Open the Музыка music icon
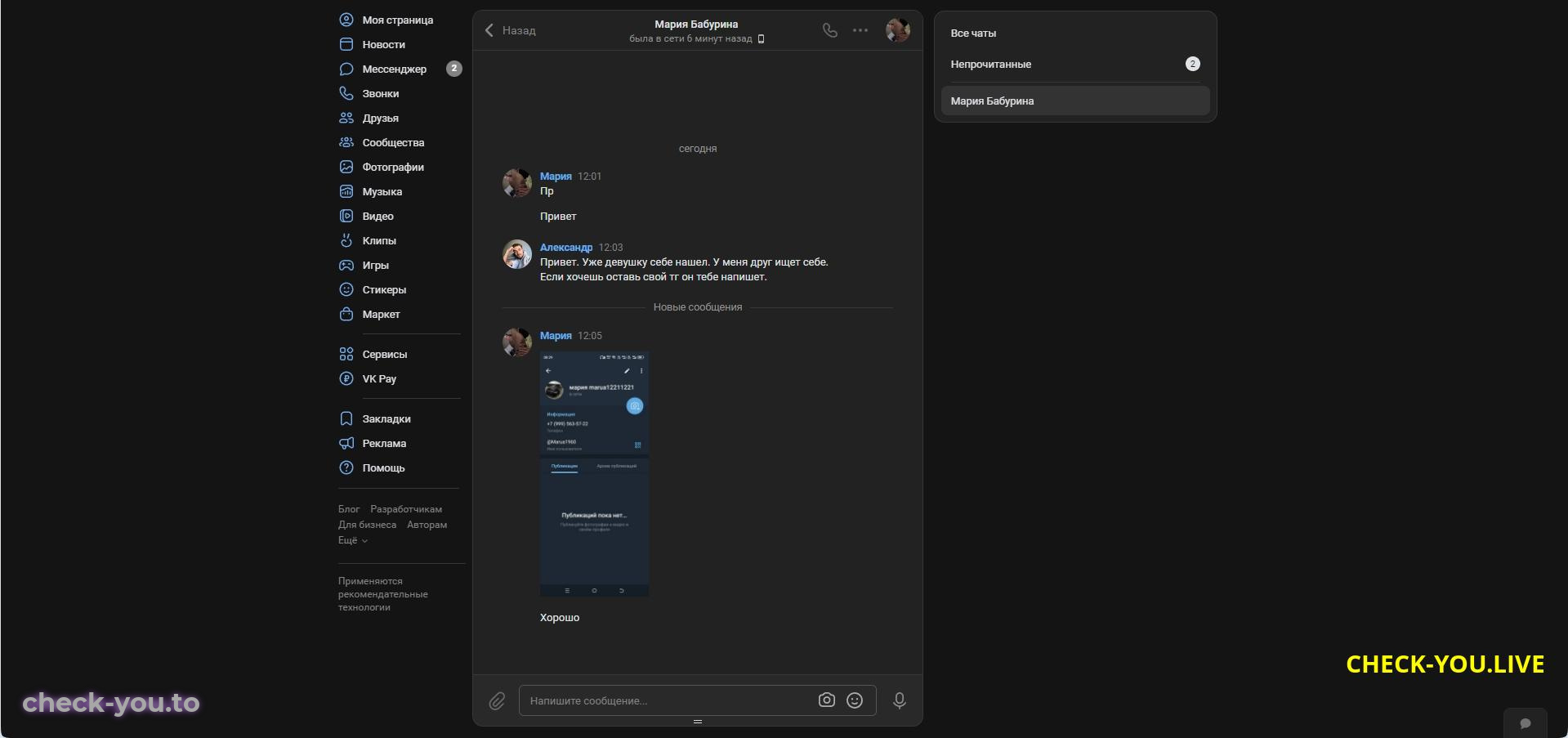1568x738 pixels. [x=346, y=191]
